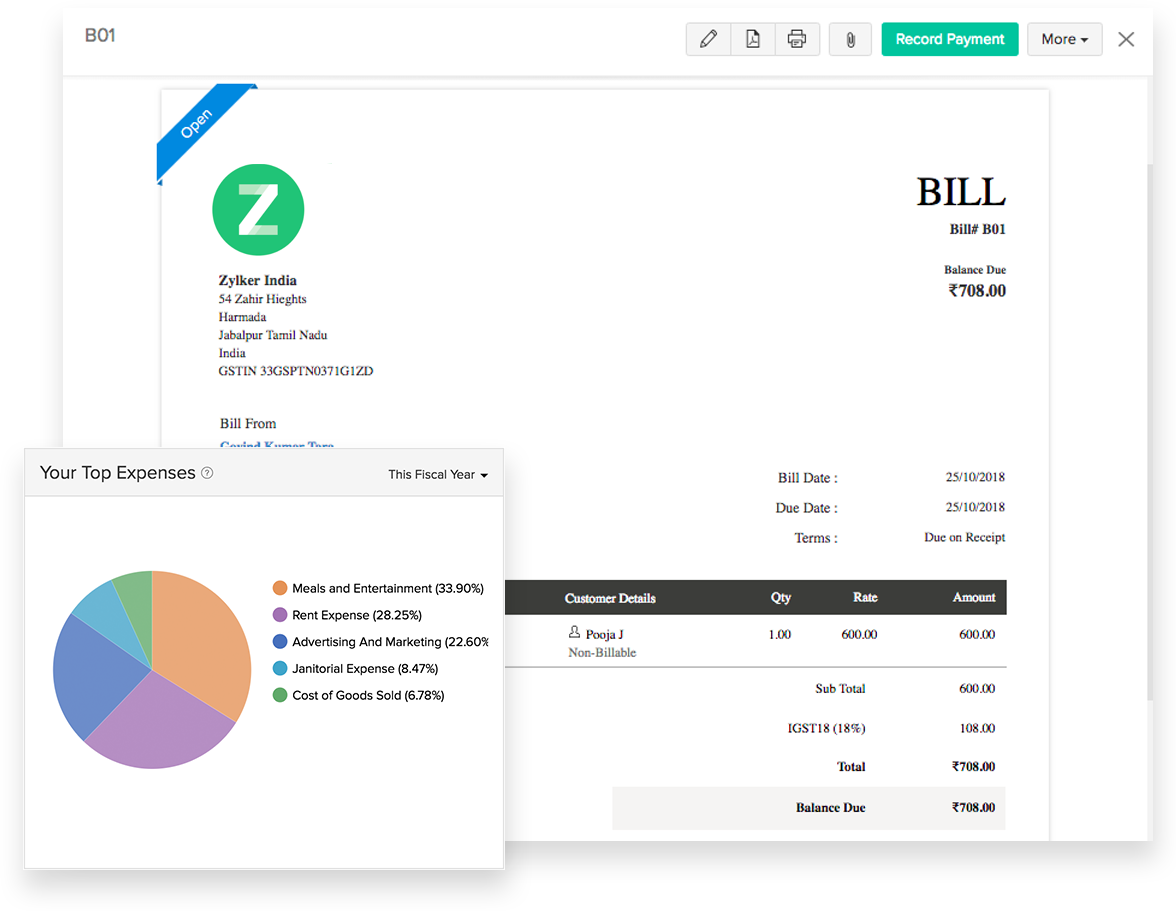This screenshot has height=911, width=1176.
Task: Attach a file with the paperclip icon
Action: pyautogui.click(x=850, y=38)
